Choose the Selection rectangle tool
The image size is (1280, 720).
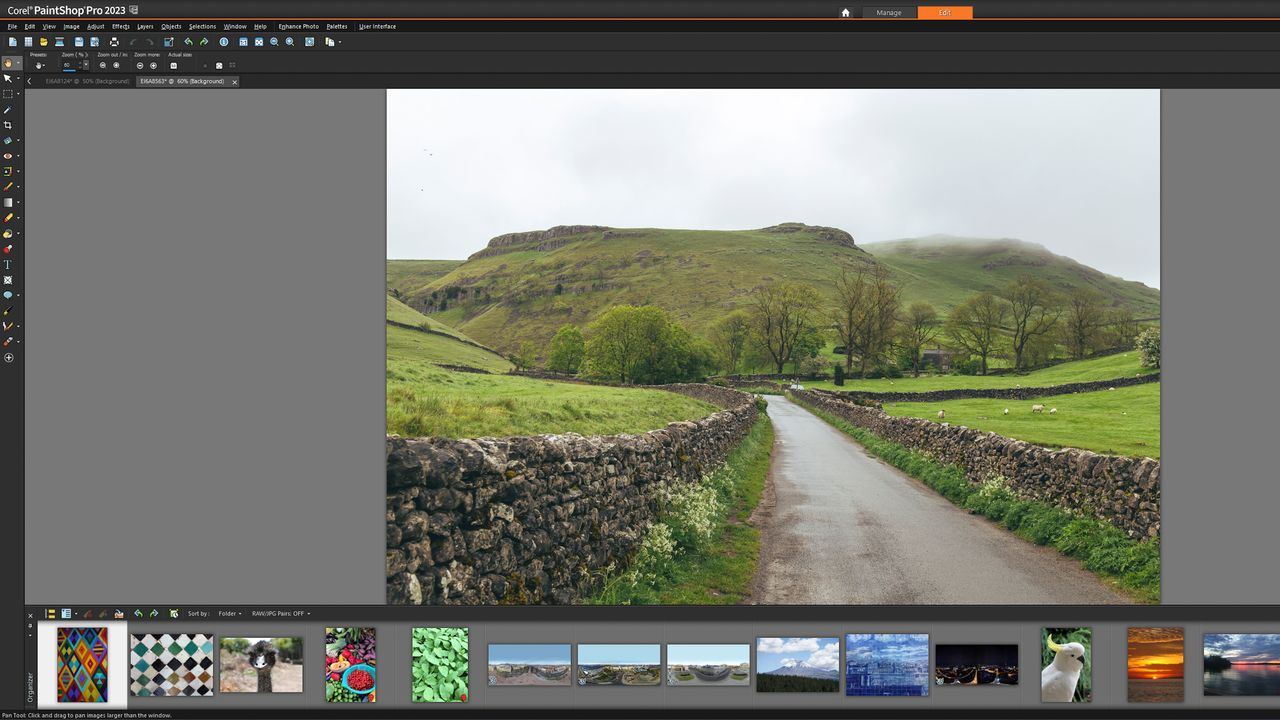(x=8, y=94)
